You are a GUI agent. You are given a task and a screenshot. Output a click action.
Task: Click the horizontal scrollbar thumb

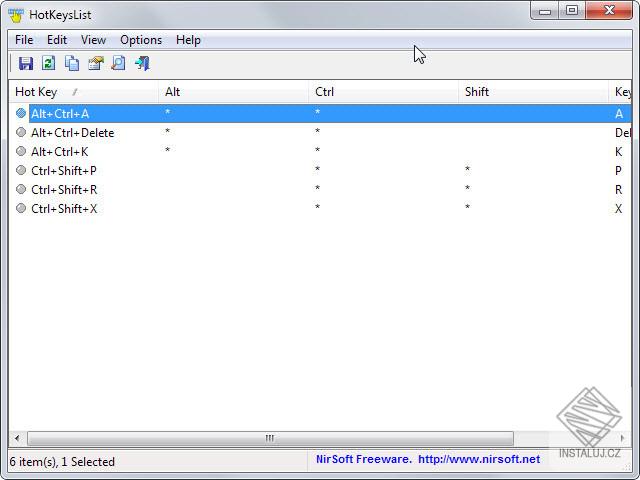[x=270, y=438]
